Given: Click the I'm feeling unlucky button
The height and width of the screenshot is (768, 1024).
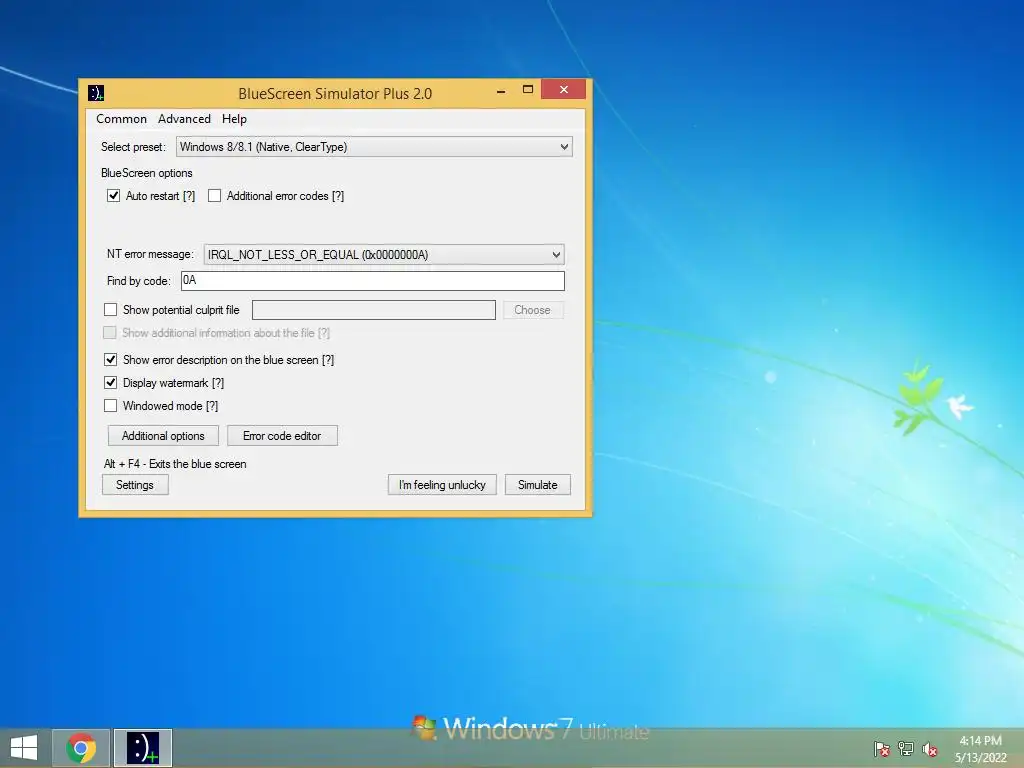Looking at the screenshot, I should pyautogui.click(x=442, y=485).
